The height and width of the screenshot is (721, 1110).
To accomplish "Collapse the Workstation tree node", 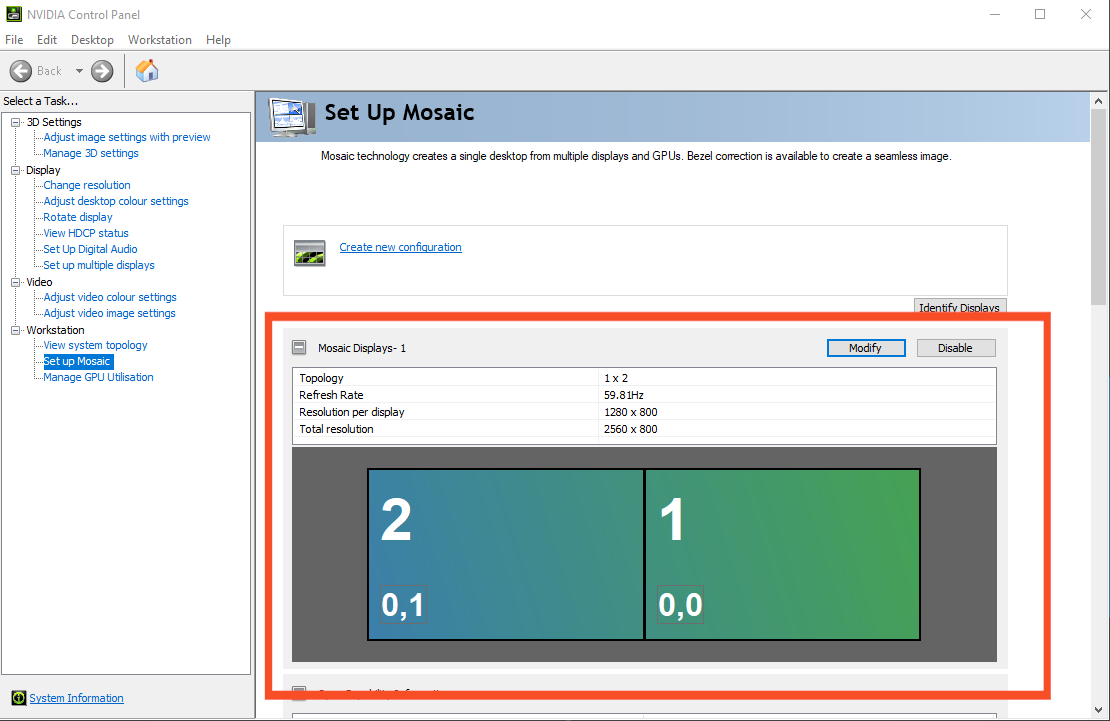I will coord(16,330).
